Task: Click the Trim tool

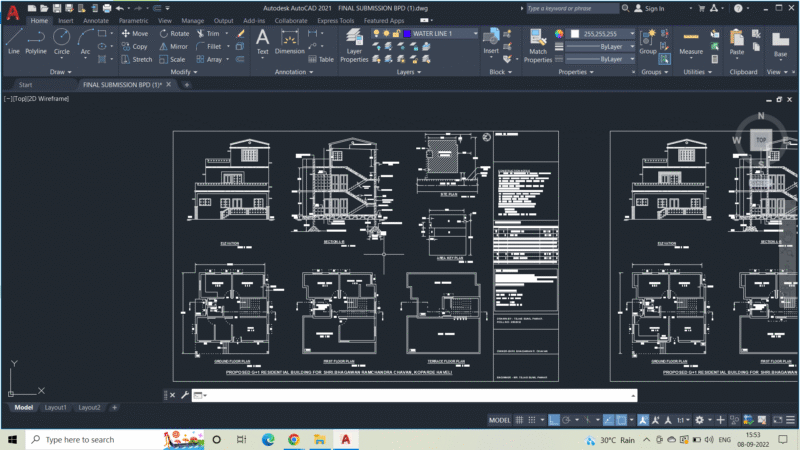Action: tap(208, 34)
